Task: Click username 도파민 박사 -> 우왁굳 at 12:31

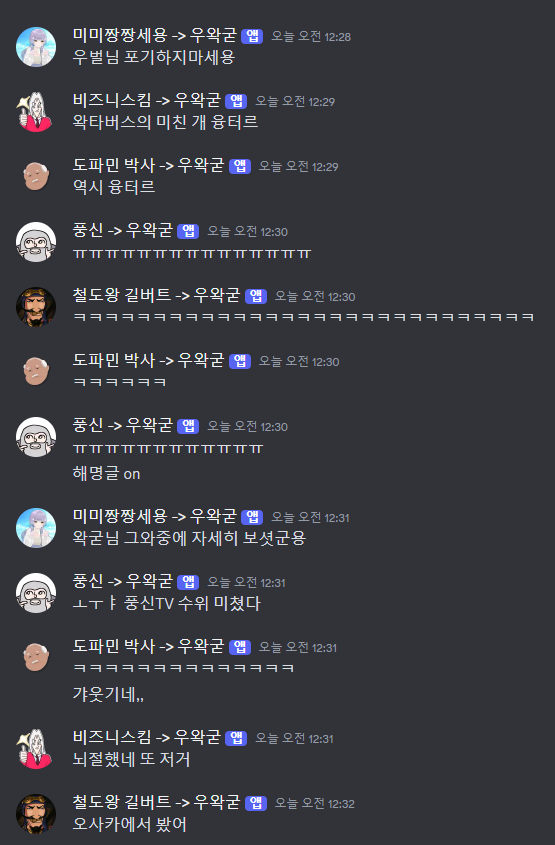Action: [149, 646]
